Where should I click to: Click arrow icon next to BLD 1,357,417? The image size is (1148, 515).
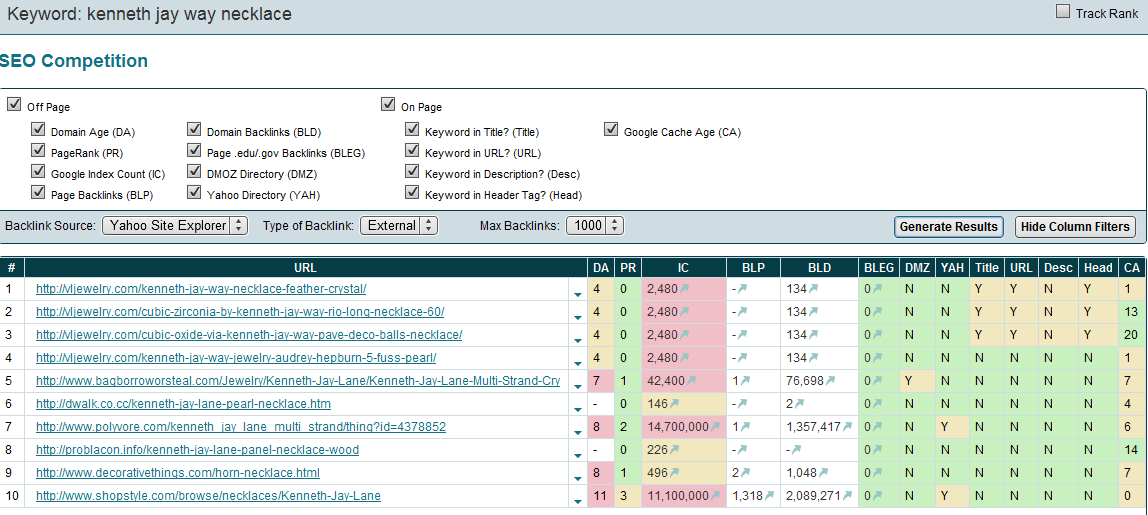847,427
